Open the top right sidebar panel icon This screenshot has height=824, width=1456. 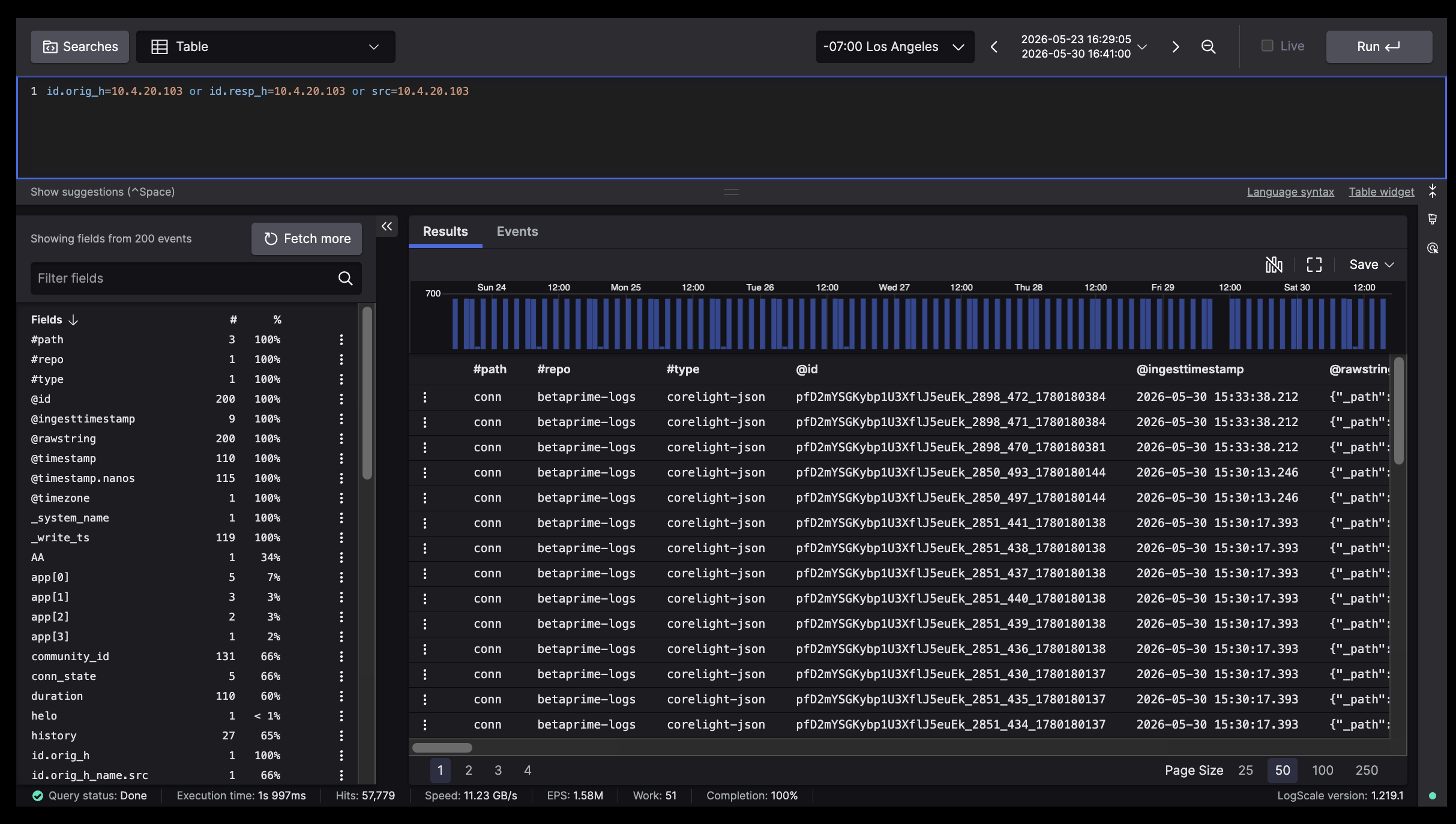click(1433, 219)
